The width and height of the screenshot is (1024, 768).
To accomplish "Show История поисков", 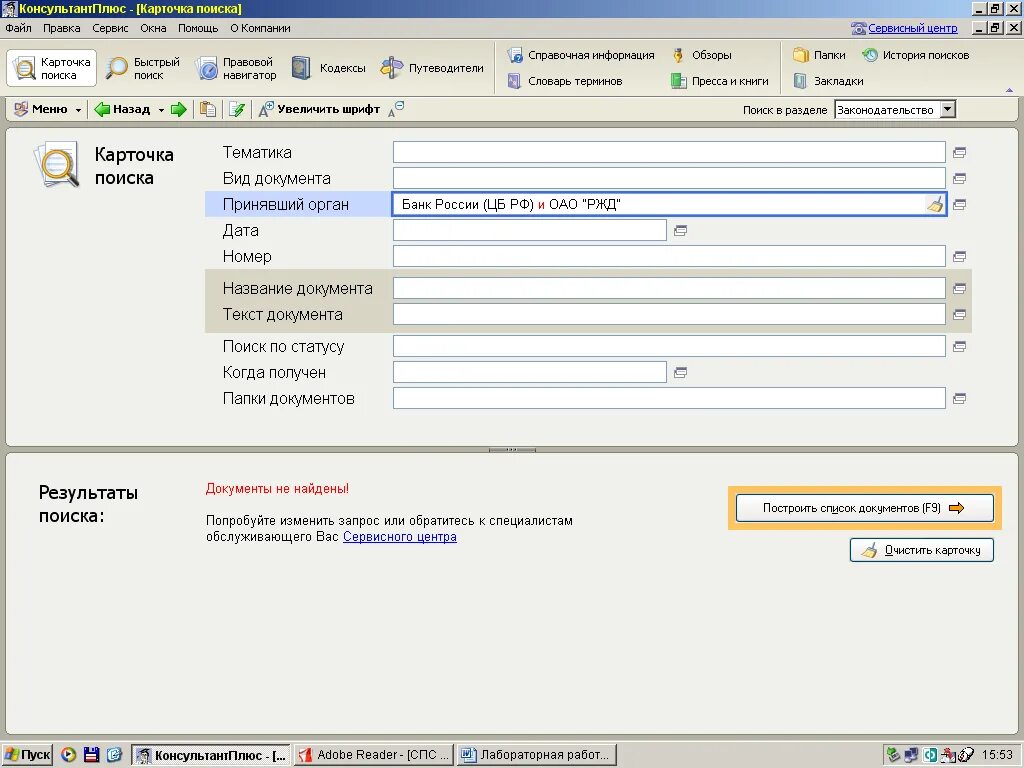I will click(916, 55).
